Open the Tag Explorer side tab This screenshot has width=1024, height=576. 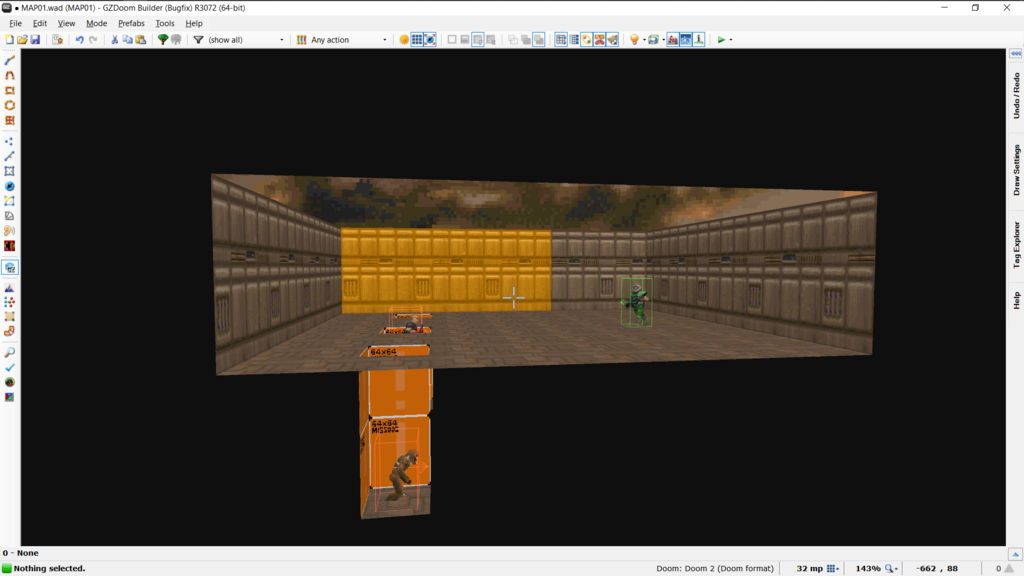click(x=1016, y=245)
